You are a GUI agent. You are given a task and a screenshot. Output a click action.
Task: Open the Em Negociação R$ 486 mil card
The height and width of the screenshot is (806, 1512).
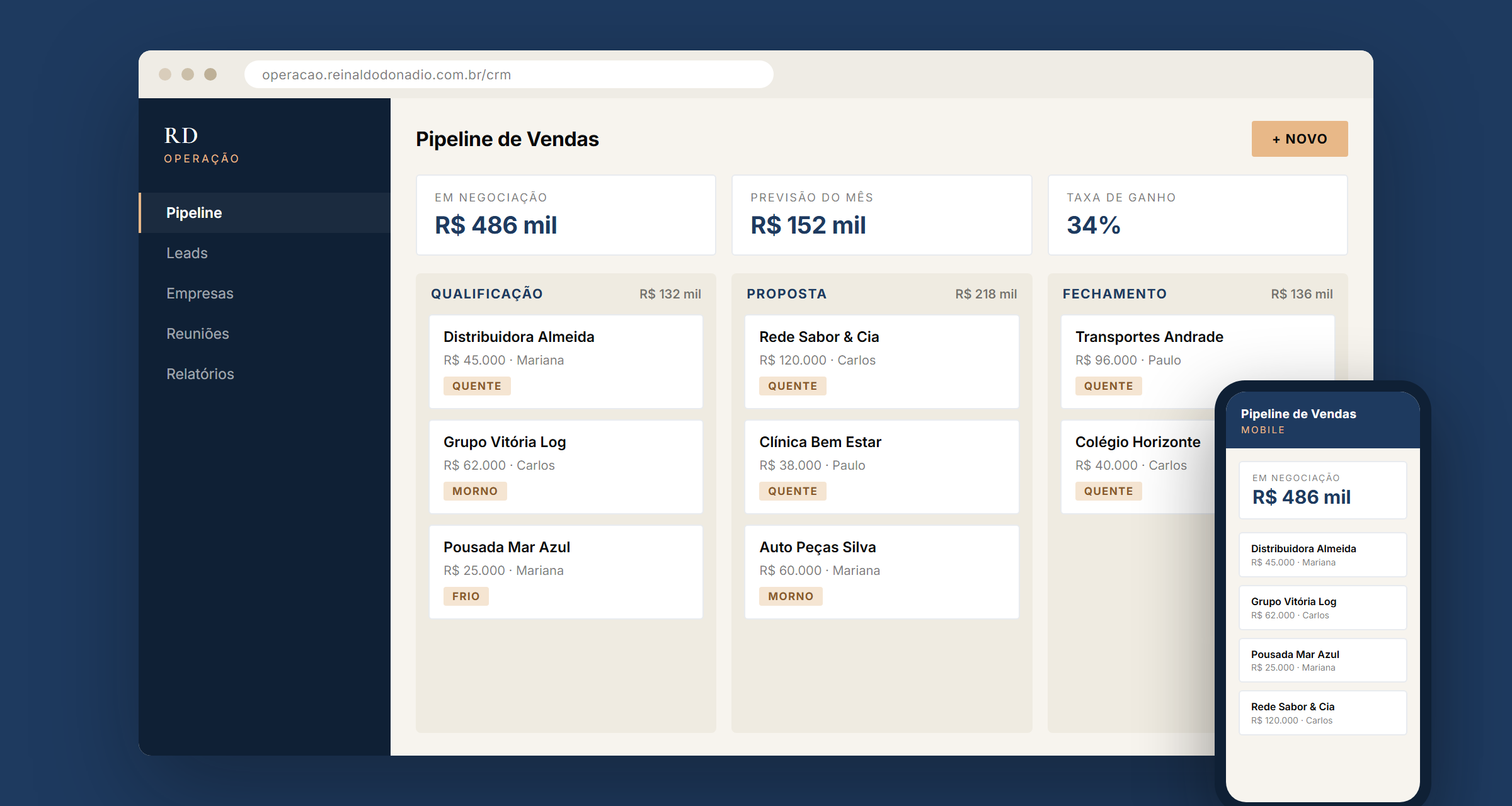pos(566,215)
